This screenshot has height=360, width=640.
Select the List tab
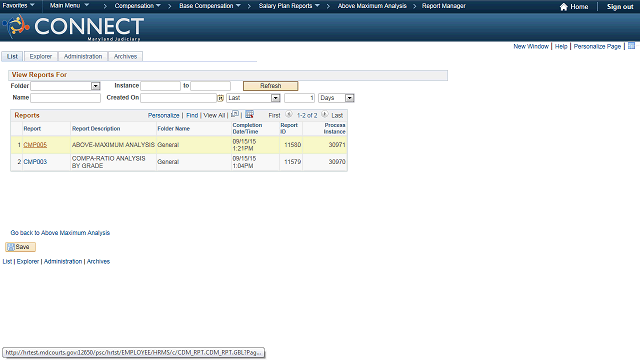(x=12, y=56)
